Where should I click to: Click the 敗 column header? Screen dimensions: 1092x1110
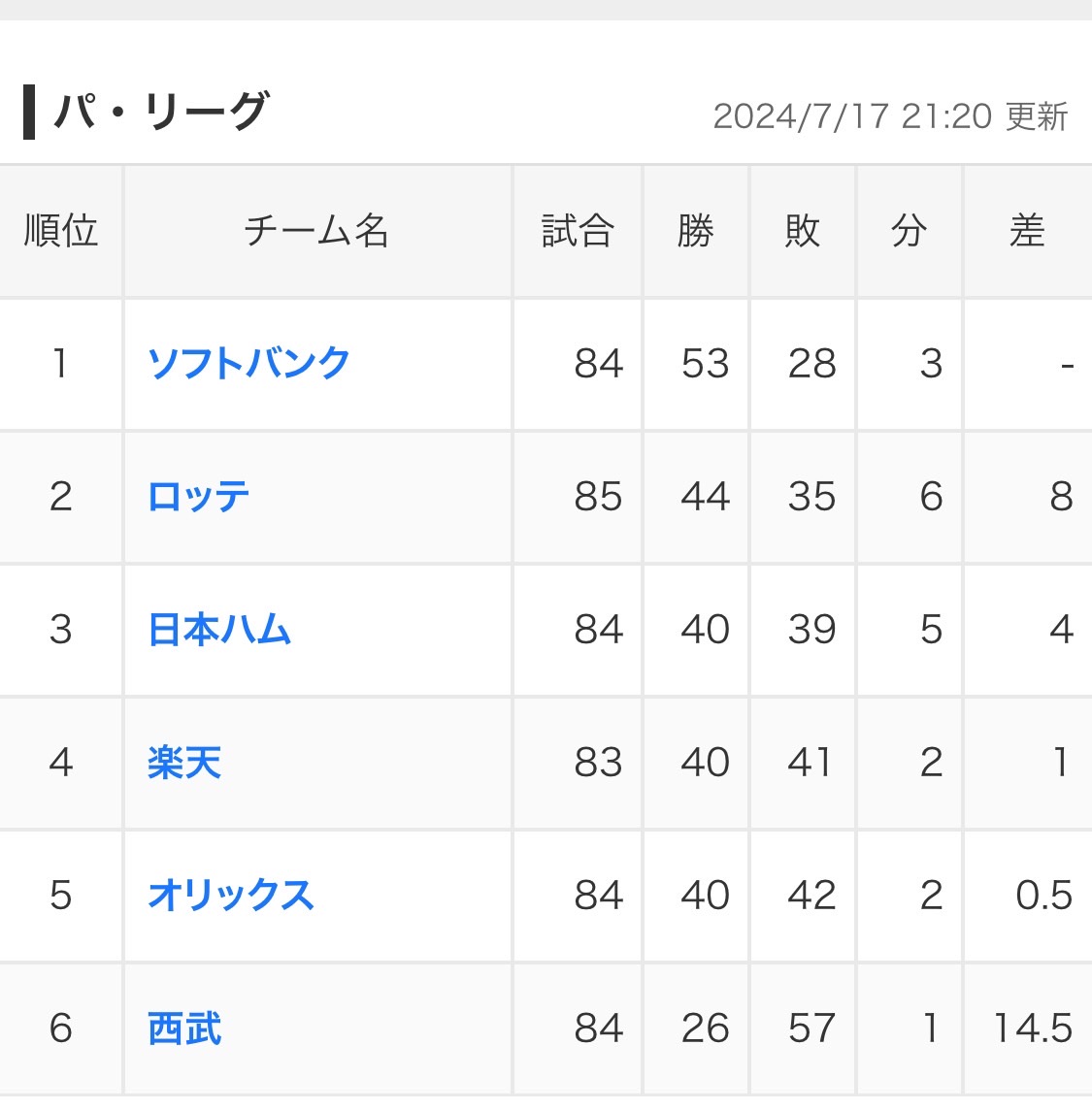click(803, 231)
